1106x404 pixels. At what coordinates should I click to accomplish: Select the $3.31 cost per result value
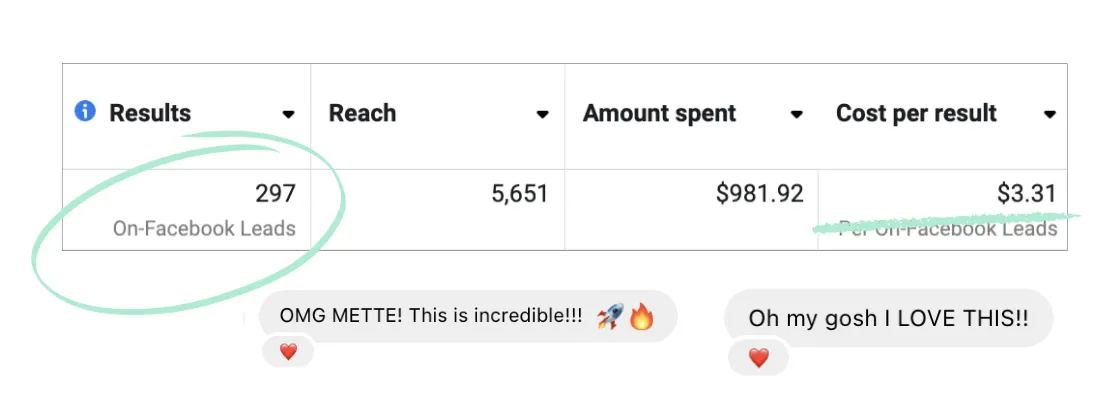click(1026, 193)
